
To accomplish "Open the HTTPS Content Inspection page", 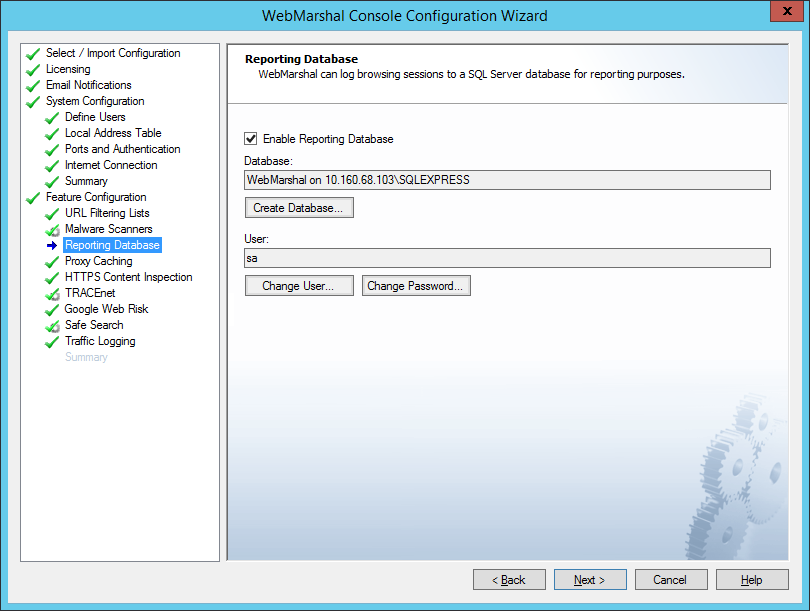I will (x=128, y=277).
